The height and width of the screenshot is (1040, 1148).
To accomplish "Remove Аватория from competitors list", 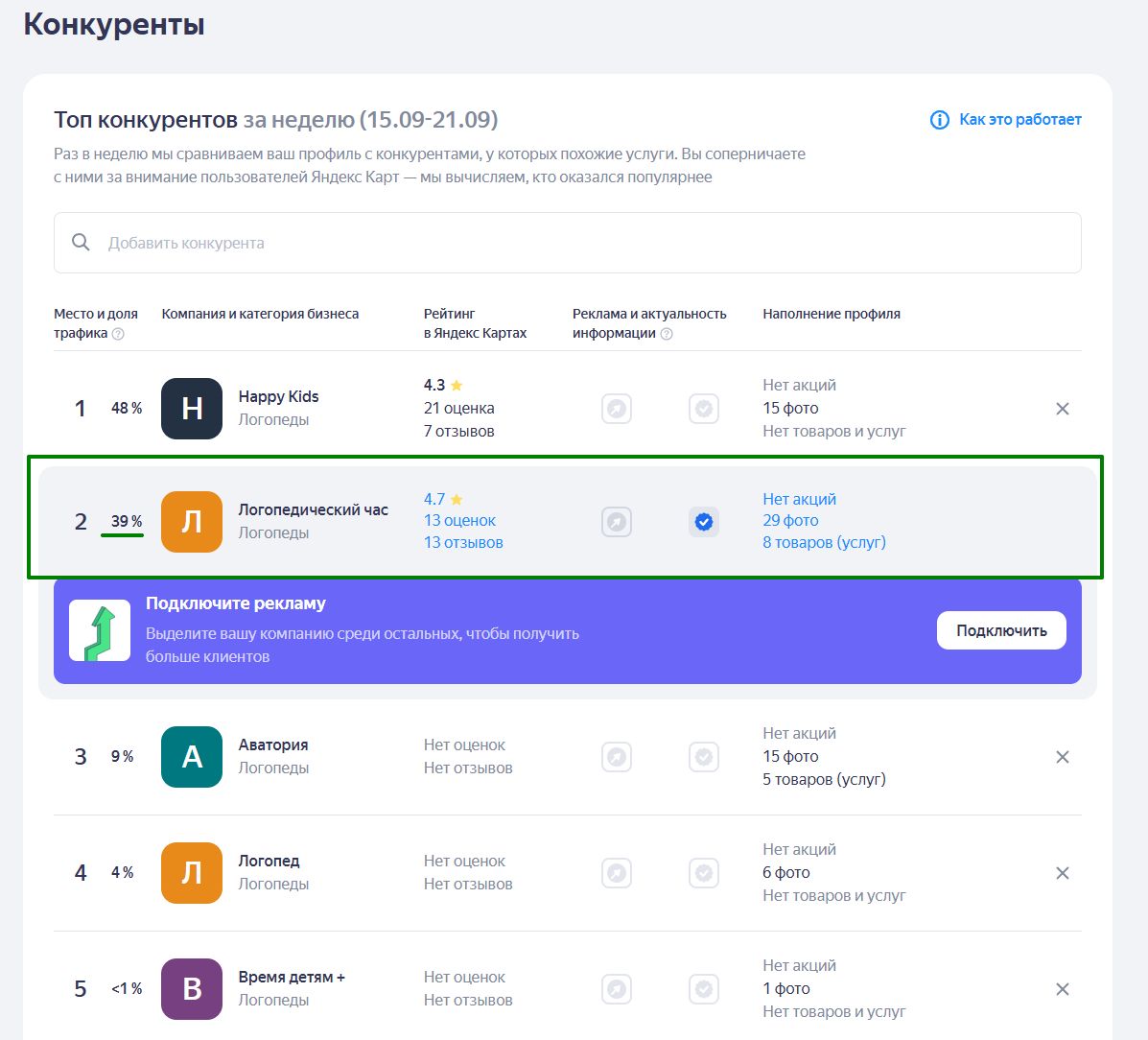I will click(1062, 757).
